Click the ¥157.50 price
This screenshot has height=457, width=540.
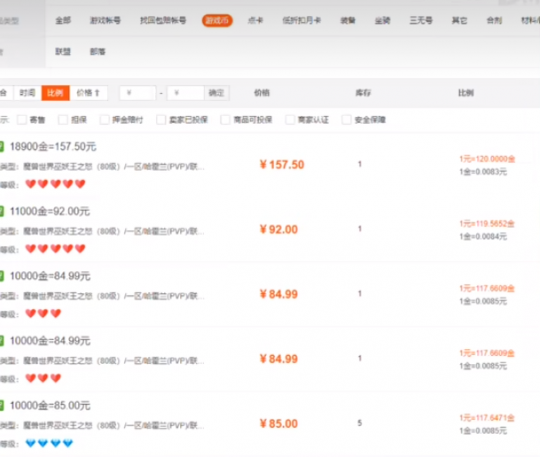[x=282, y=165]
